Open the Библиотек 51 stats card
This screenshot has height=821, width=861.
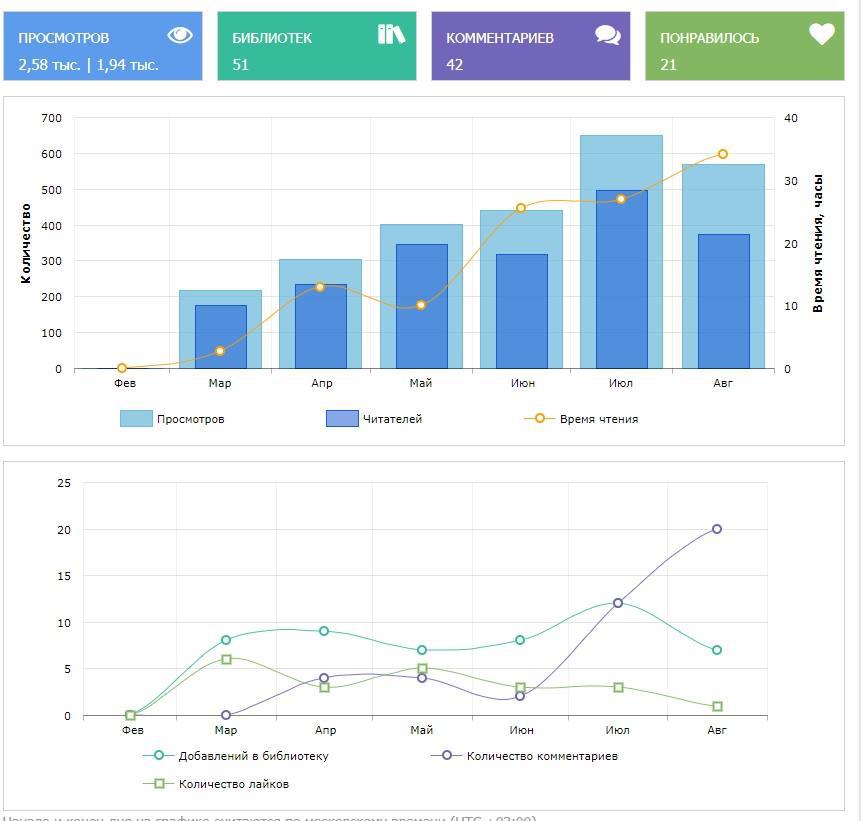tap(315, 47)
